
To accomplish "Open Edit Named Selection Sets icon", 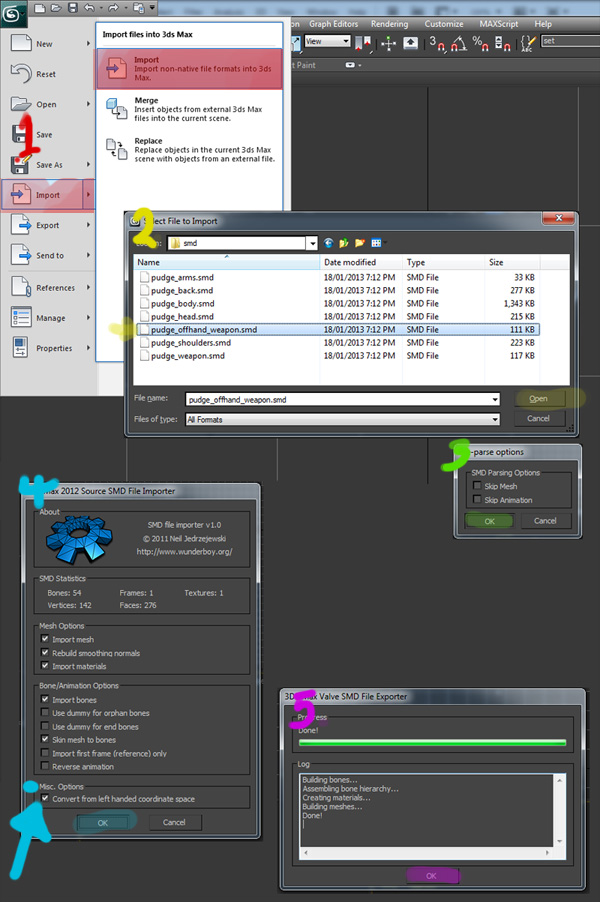I will (x=528, y=44).
